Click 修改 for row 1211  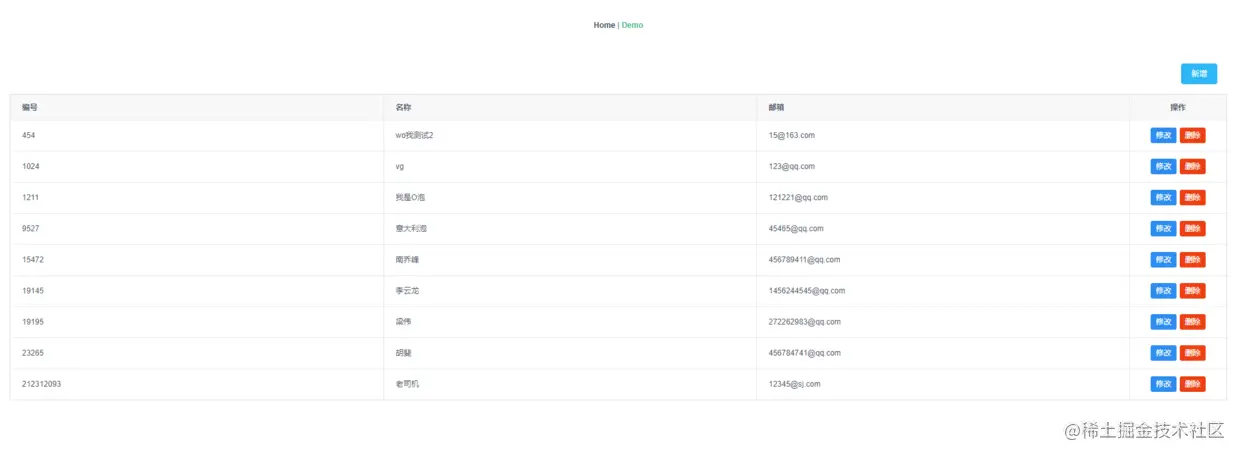tap(1163, 197)
